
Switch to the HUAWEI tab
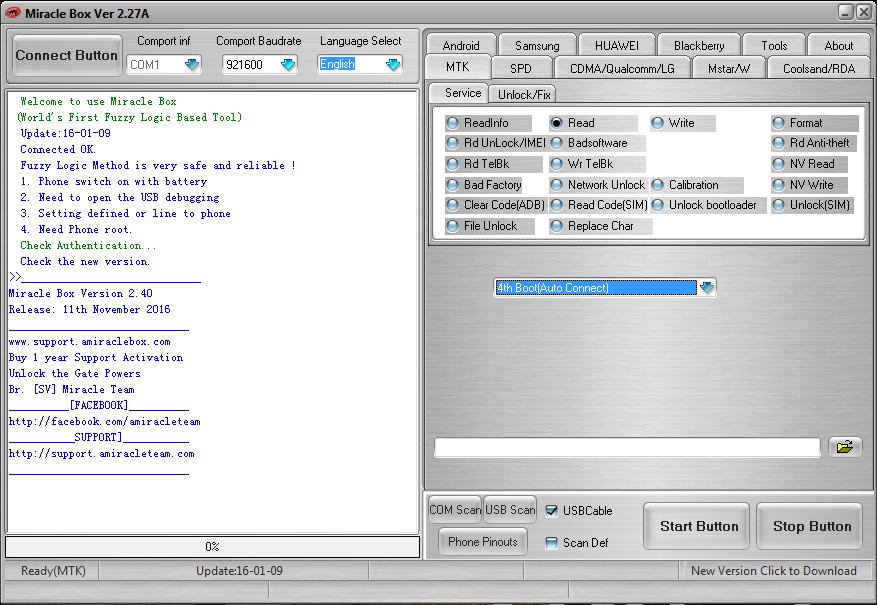(616, 46)
